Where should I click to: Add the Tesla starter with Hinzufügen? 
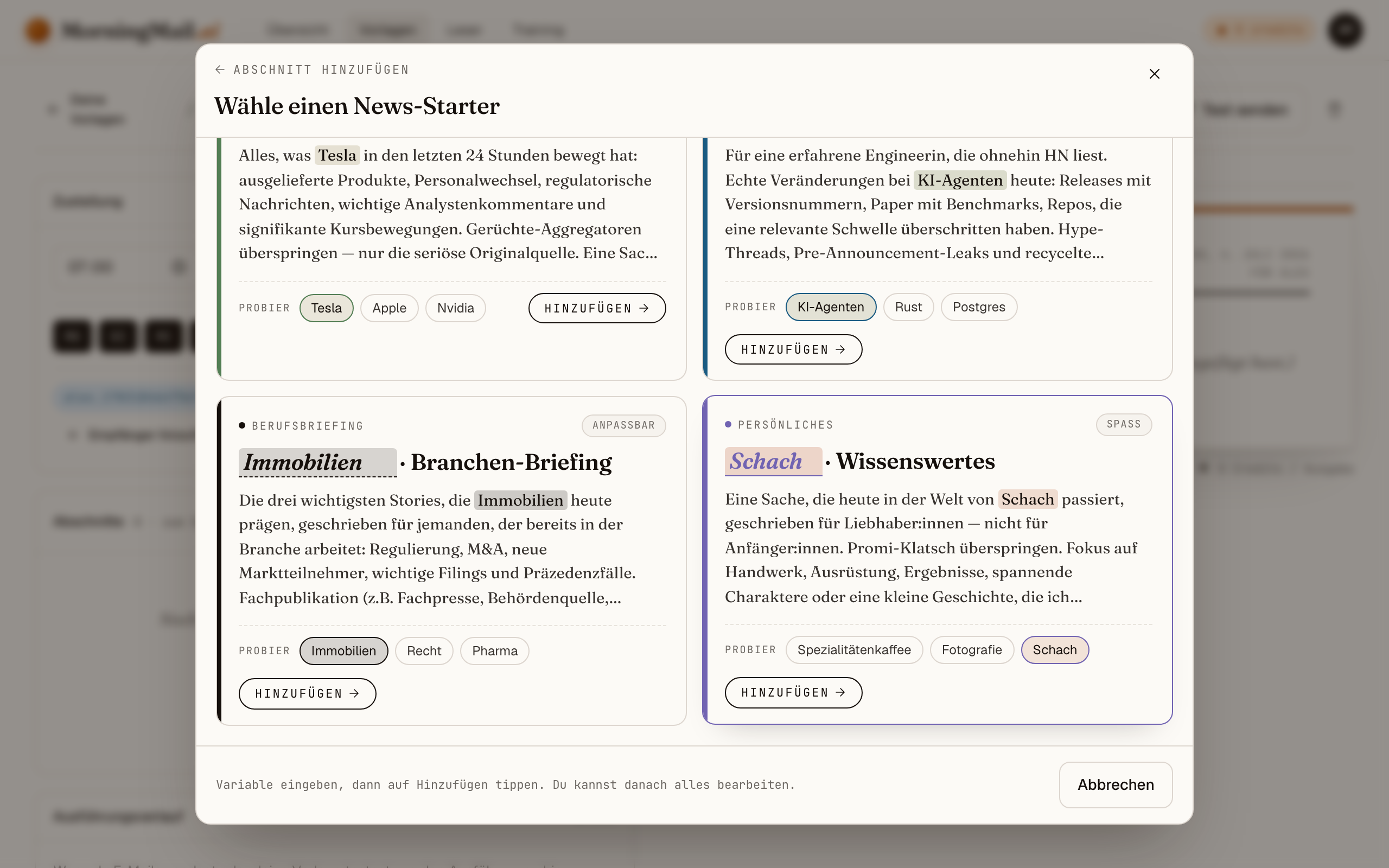coord(597,308)
